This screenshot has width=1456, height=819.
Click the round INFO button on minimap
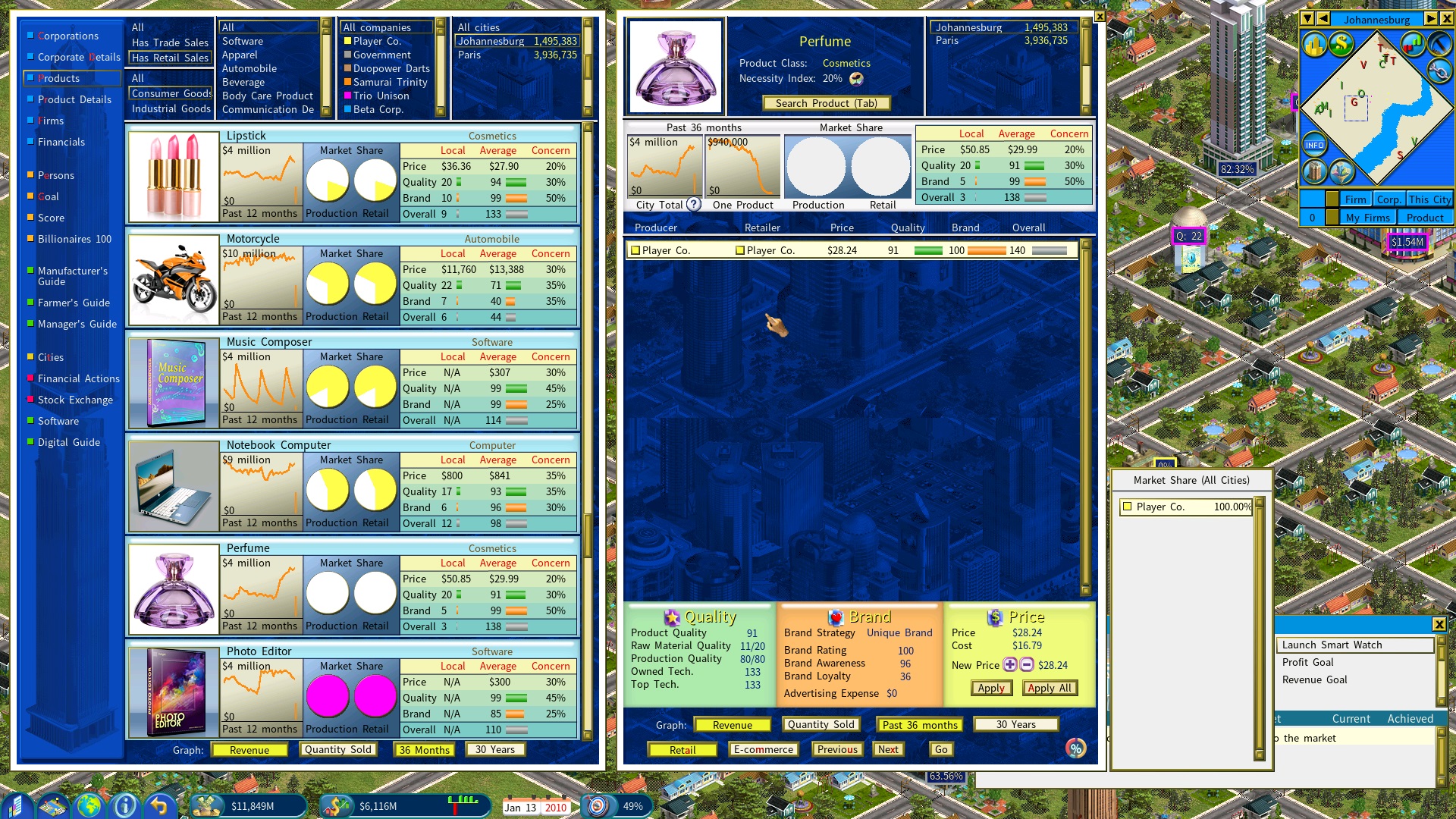(x=1314, y=145)
